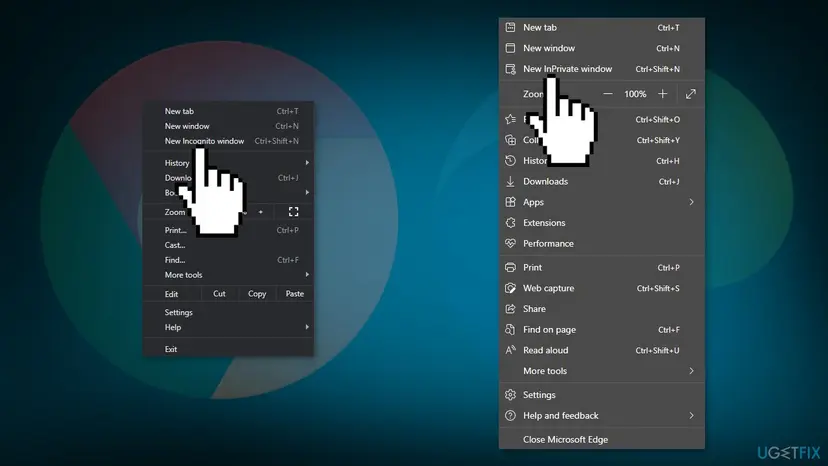Click the Share icon in Edge menu
The width and height of the screenshot is (828, 466).
510,309
